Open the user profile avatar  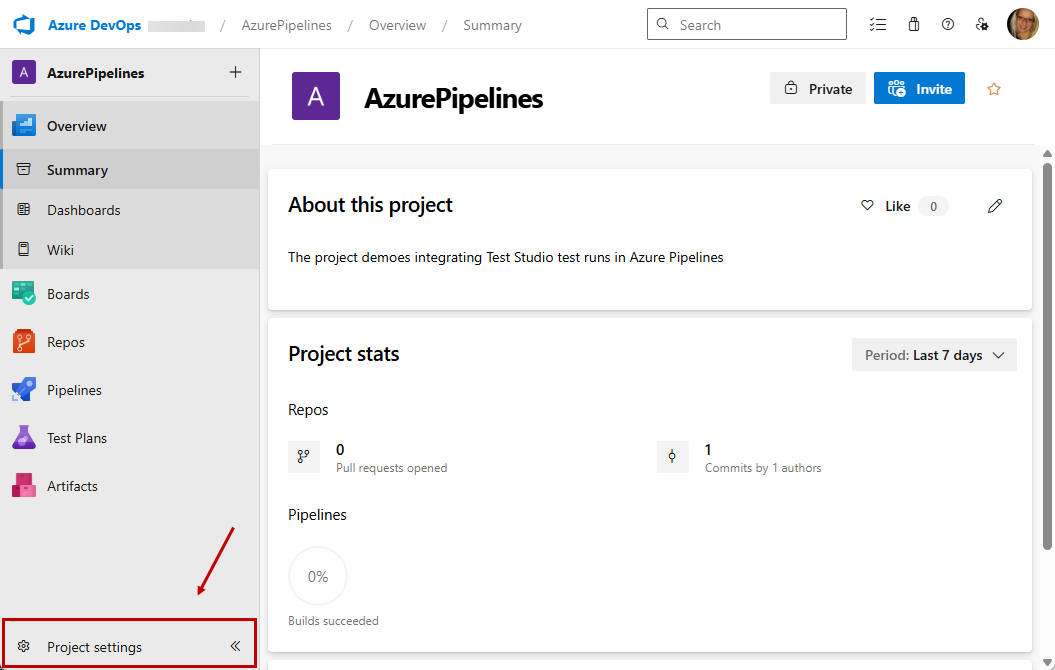click(x=1023, y=24)
